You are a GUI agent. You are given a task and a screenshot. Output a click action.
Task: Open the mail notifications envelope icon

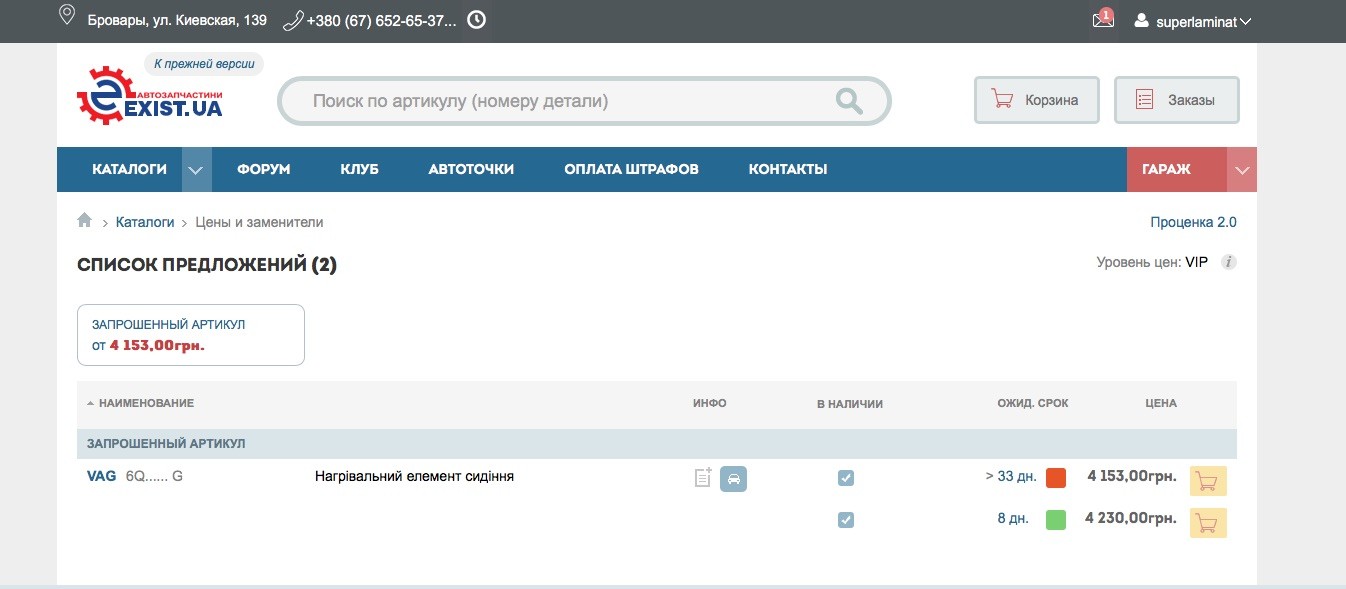click(1102, 20)
